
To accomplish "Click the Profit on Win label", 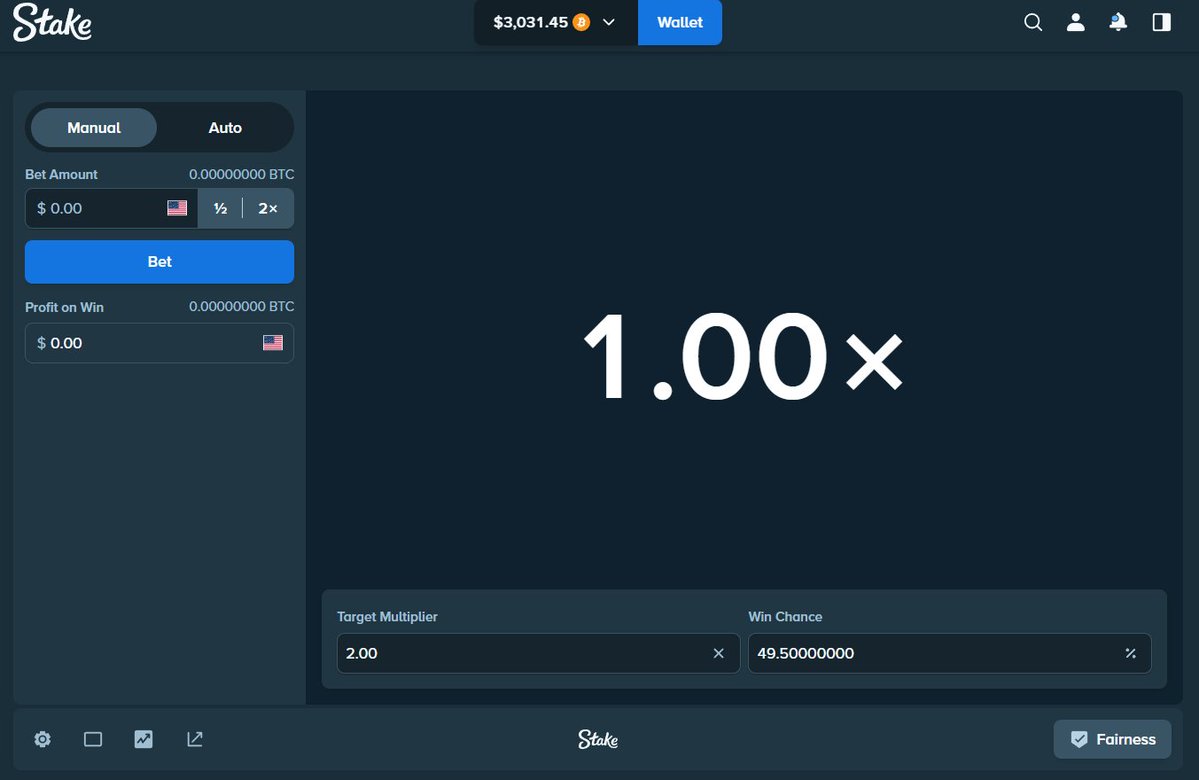I will [x=64, y=307].
